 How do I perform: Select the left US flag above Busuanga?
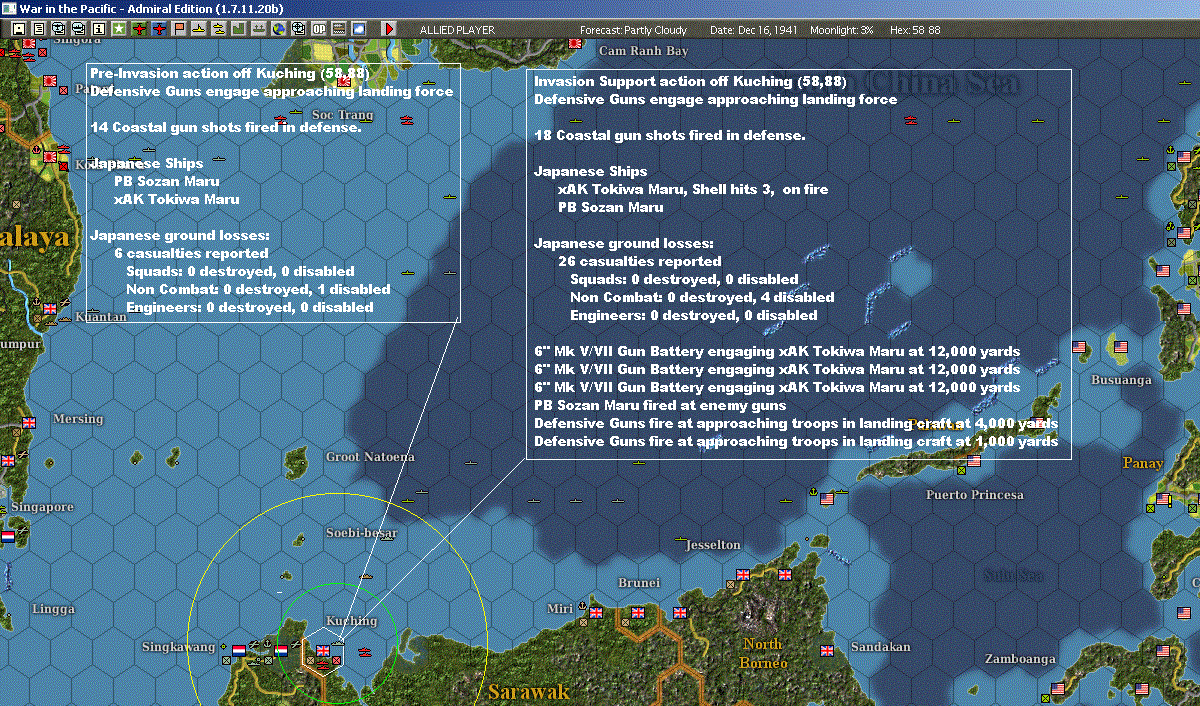tap(1079, 348)
